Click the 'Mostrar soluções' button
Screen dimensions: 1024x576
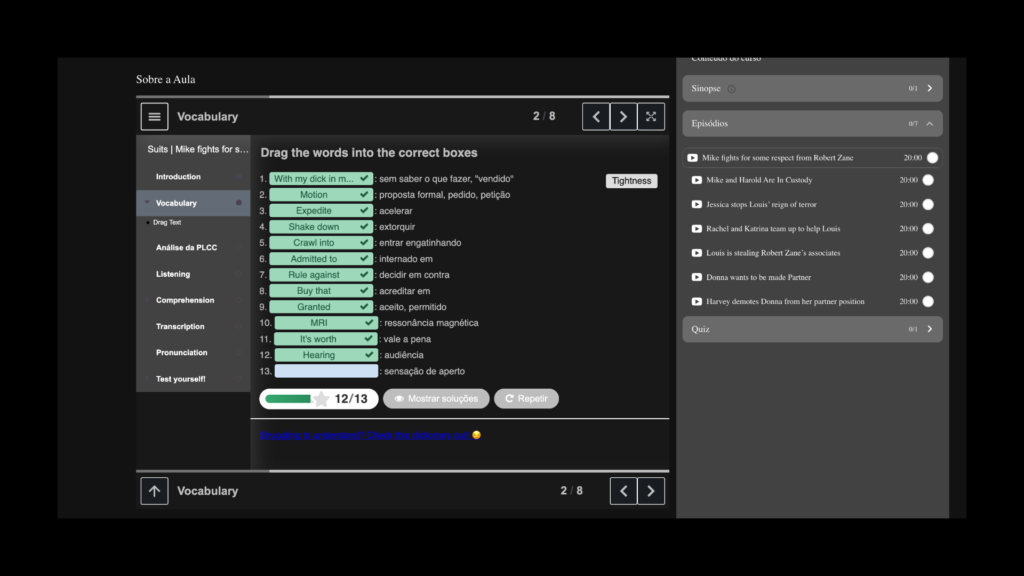436,398
